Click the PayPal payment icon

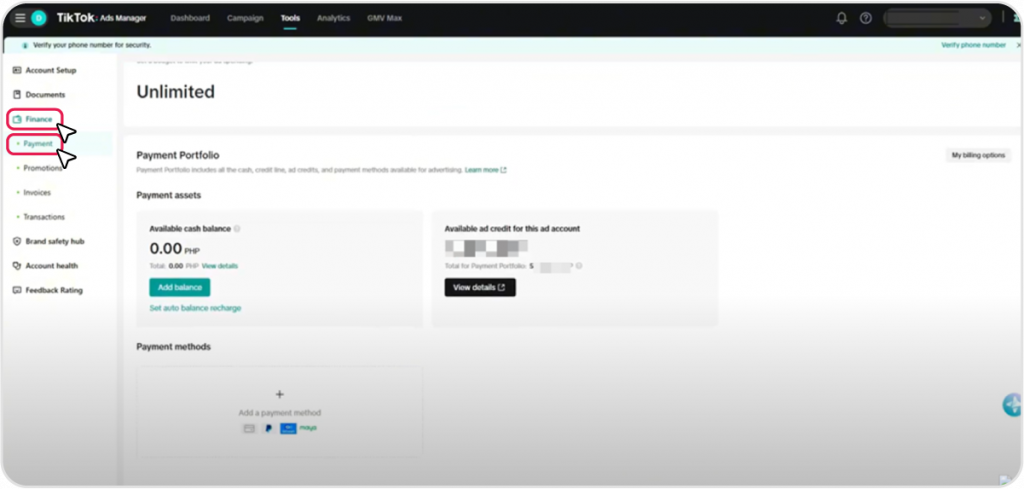click(x=268, y=428)
